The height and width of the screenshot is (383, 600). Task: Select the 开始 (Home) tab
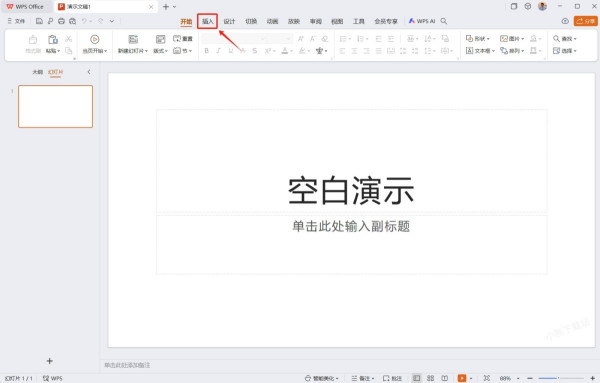click(186, 21)
